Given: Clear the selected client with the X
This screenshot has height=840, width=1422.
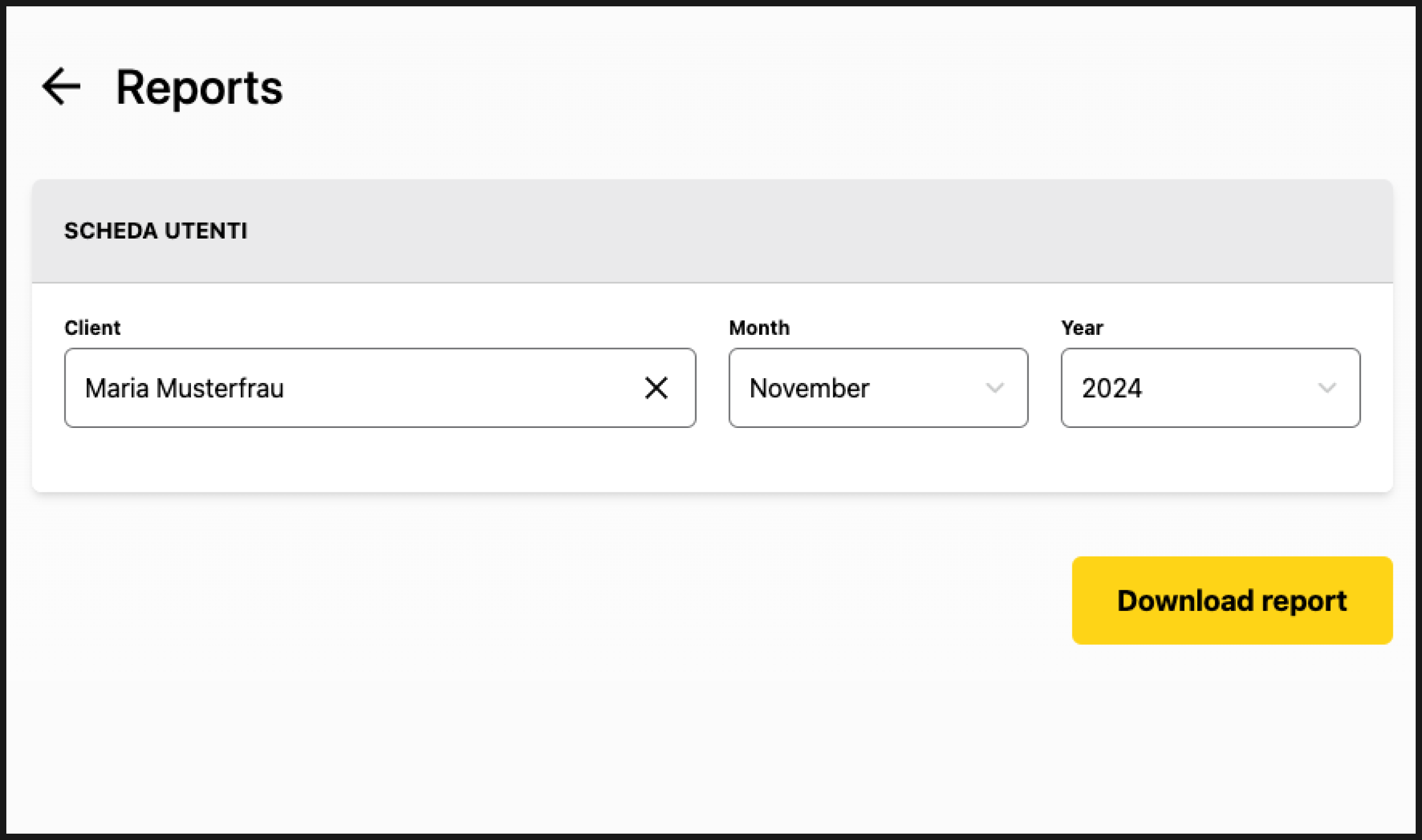Looking at the screenshot, I should tap(656, 388).
